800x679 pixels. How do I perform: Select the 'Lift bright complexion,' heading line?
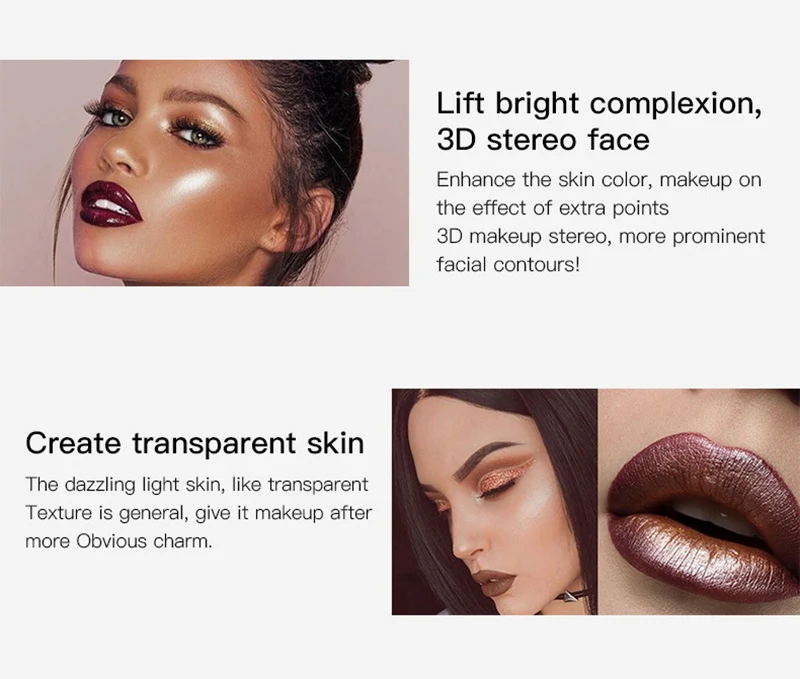pos(599,104)
